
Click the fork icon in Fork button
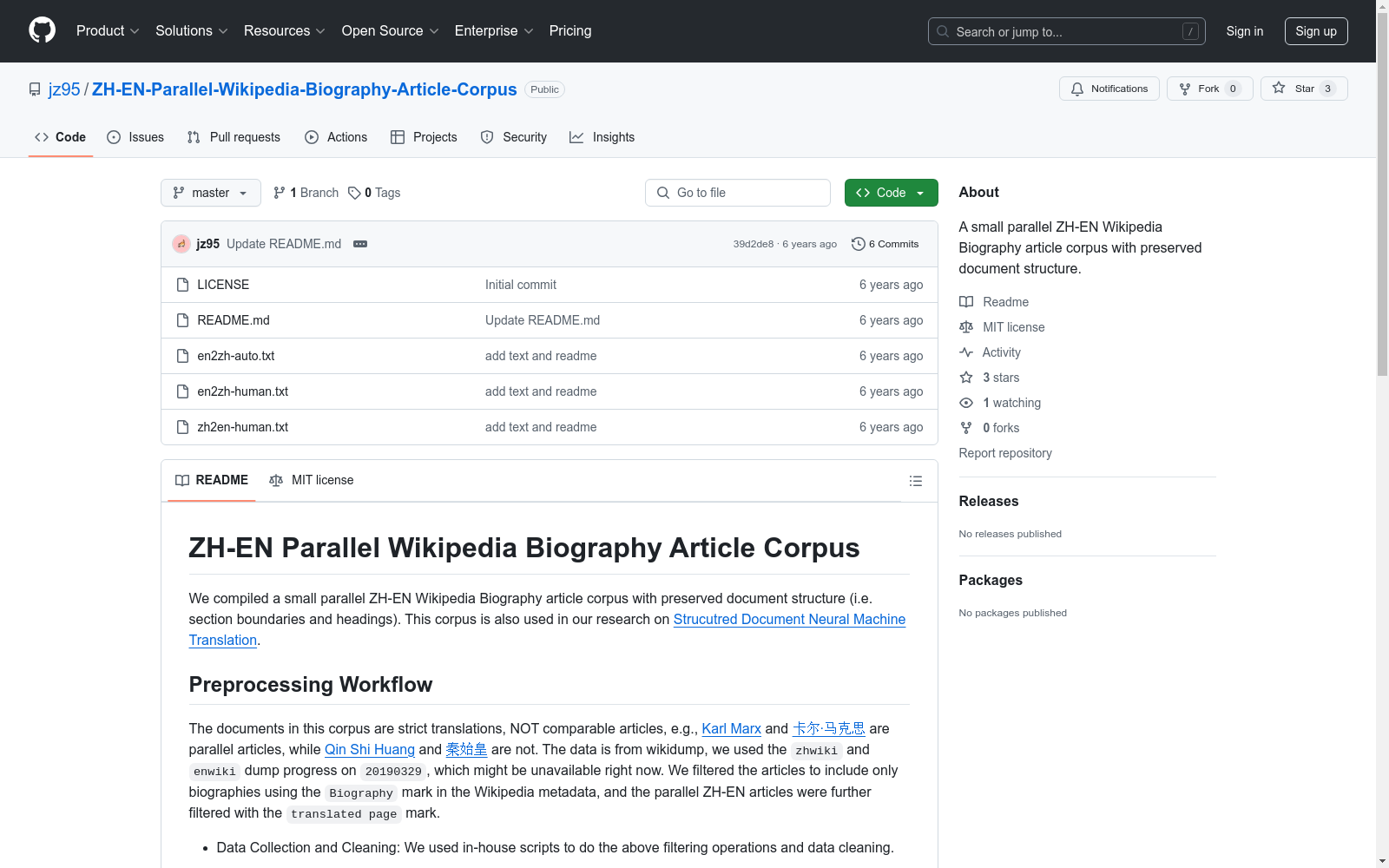pyautogui.click(x=1185, y=89)
